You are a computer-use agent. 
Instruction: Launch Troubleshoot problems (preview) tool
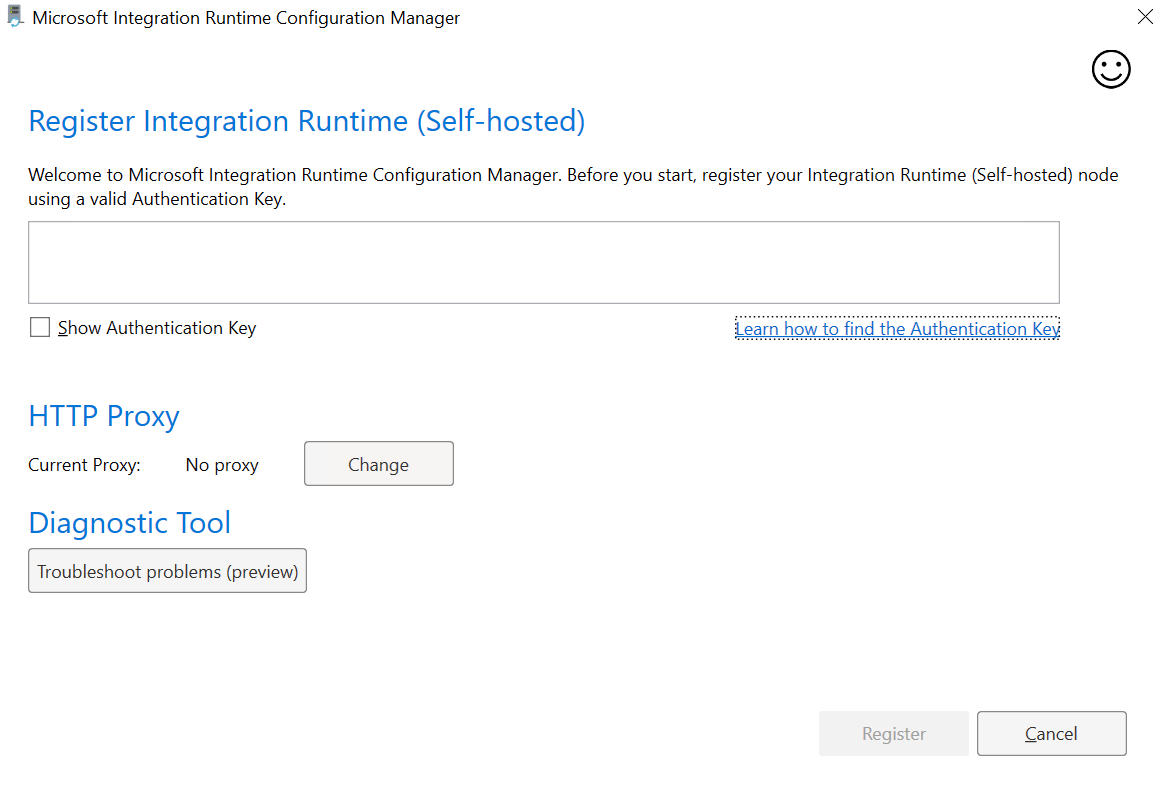167,571
